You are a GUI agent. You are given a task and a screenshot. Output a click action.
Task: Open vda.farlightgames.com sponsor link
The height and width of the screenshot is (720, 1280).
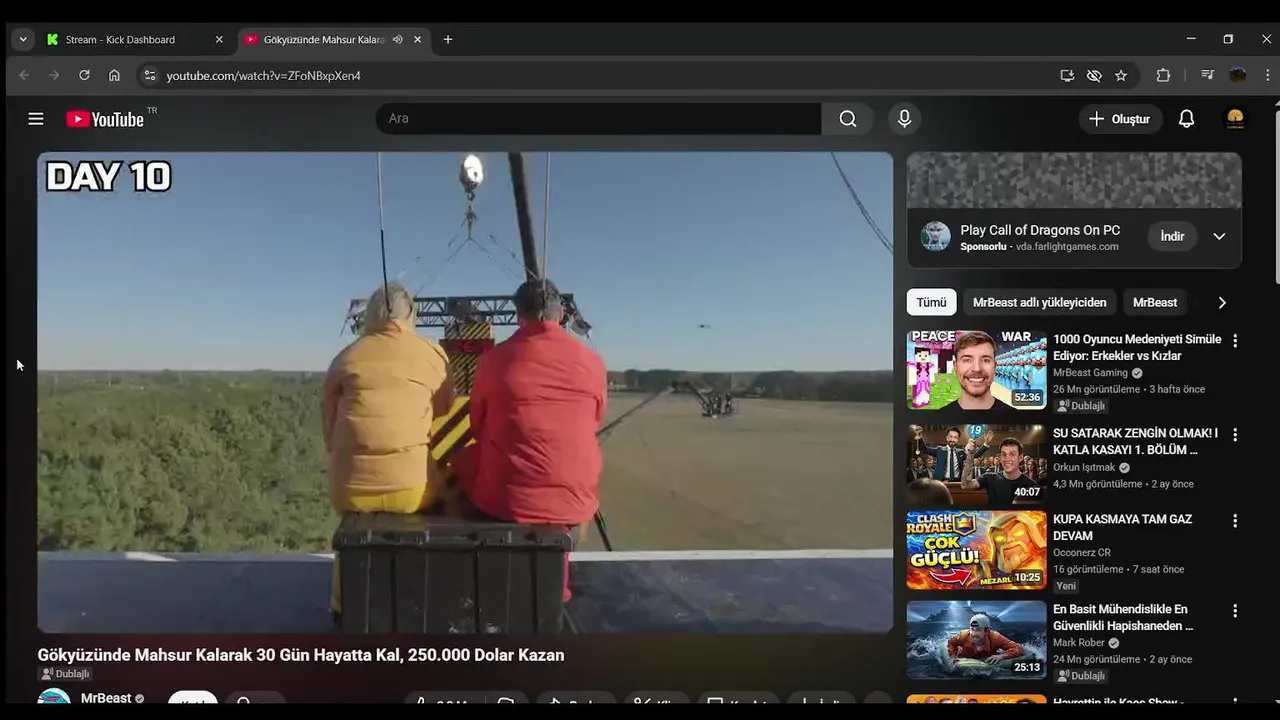1067,247
